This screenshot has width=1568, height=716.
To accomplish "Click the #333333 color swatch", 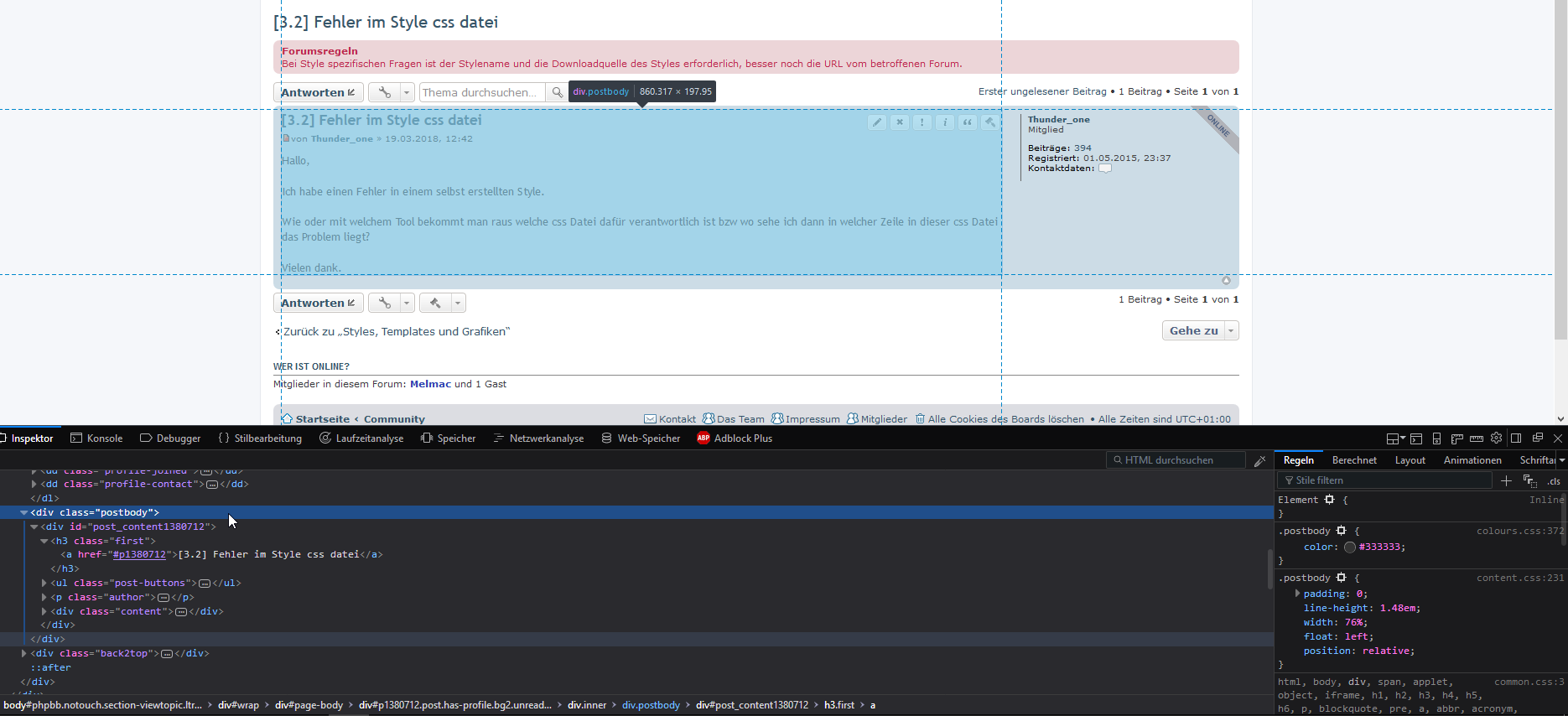I will (1349, 547).
